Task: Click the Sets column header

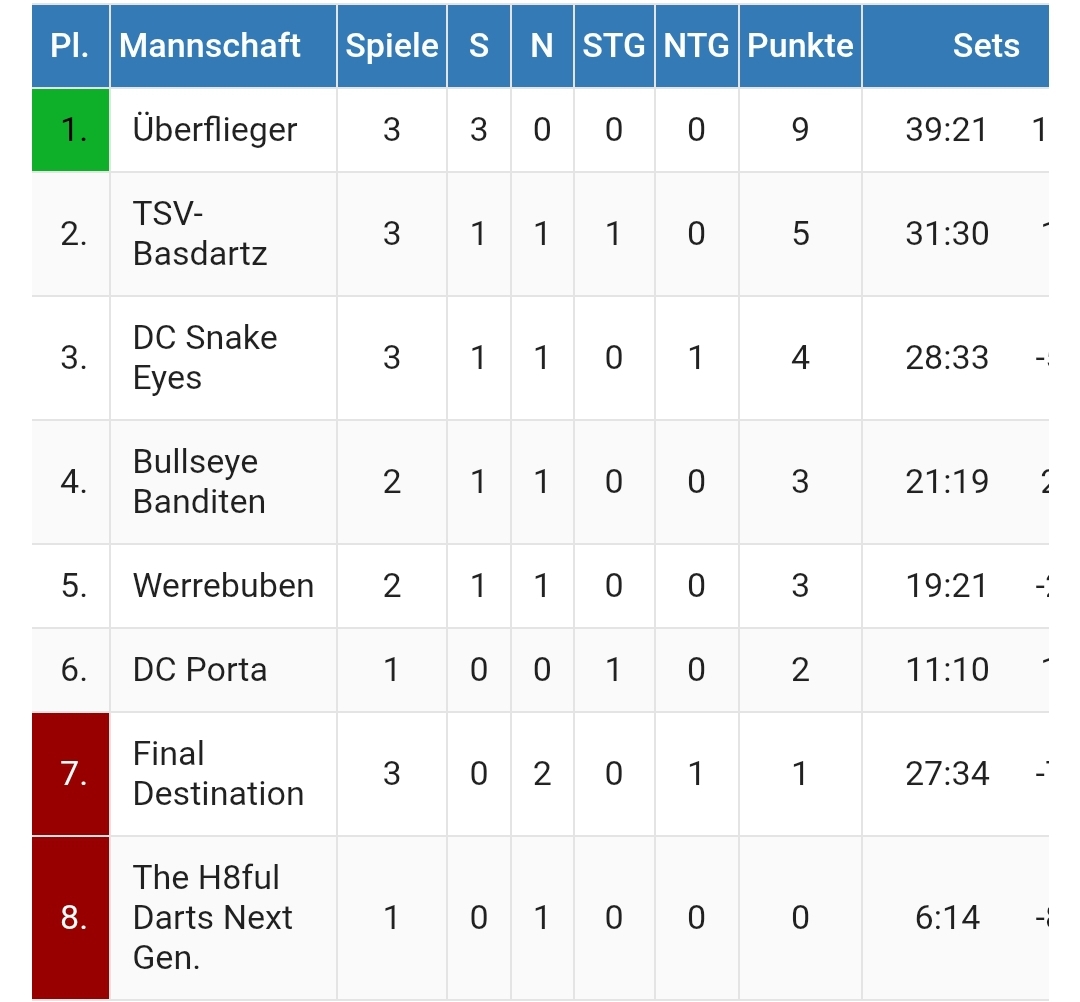Action: 985,46
